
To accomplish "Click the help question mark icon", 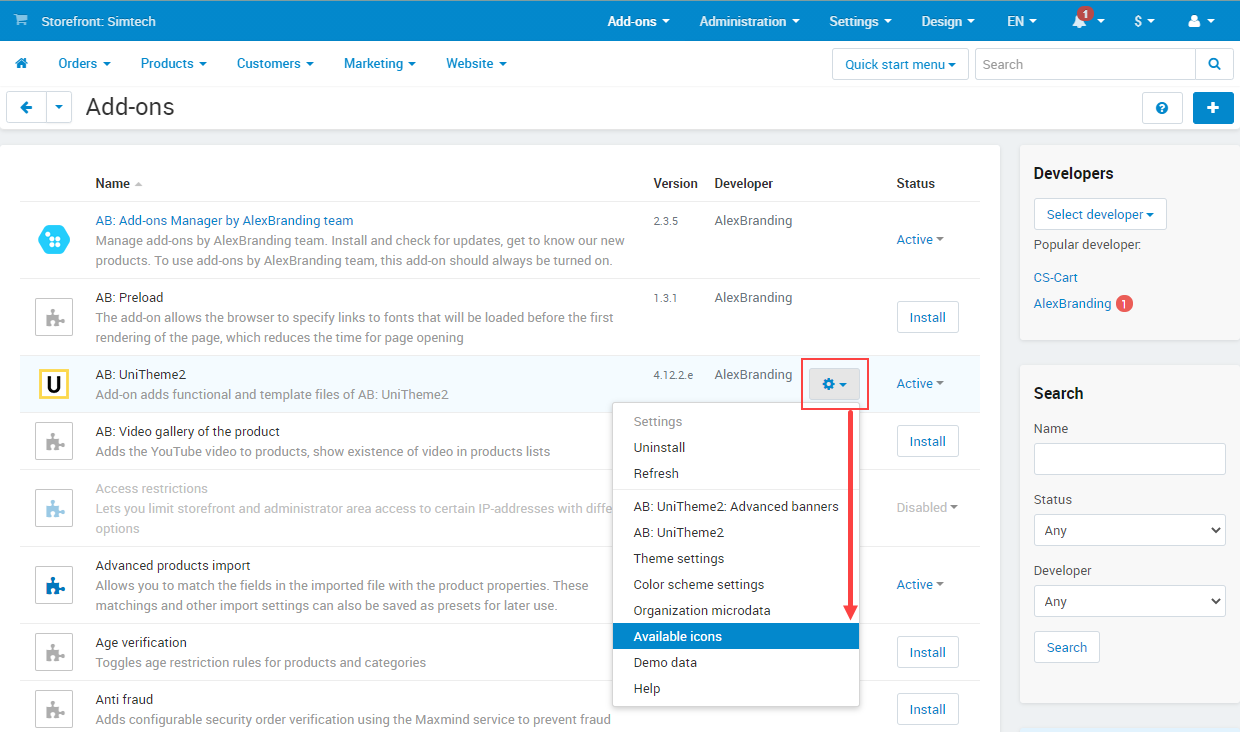I will coord(1162,108).
